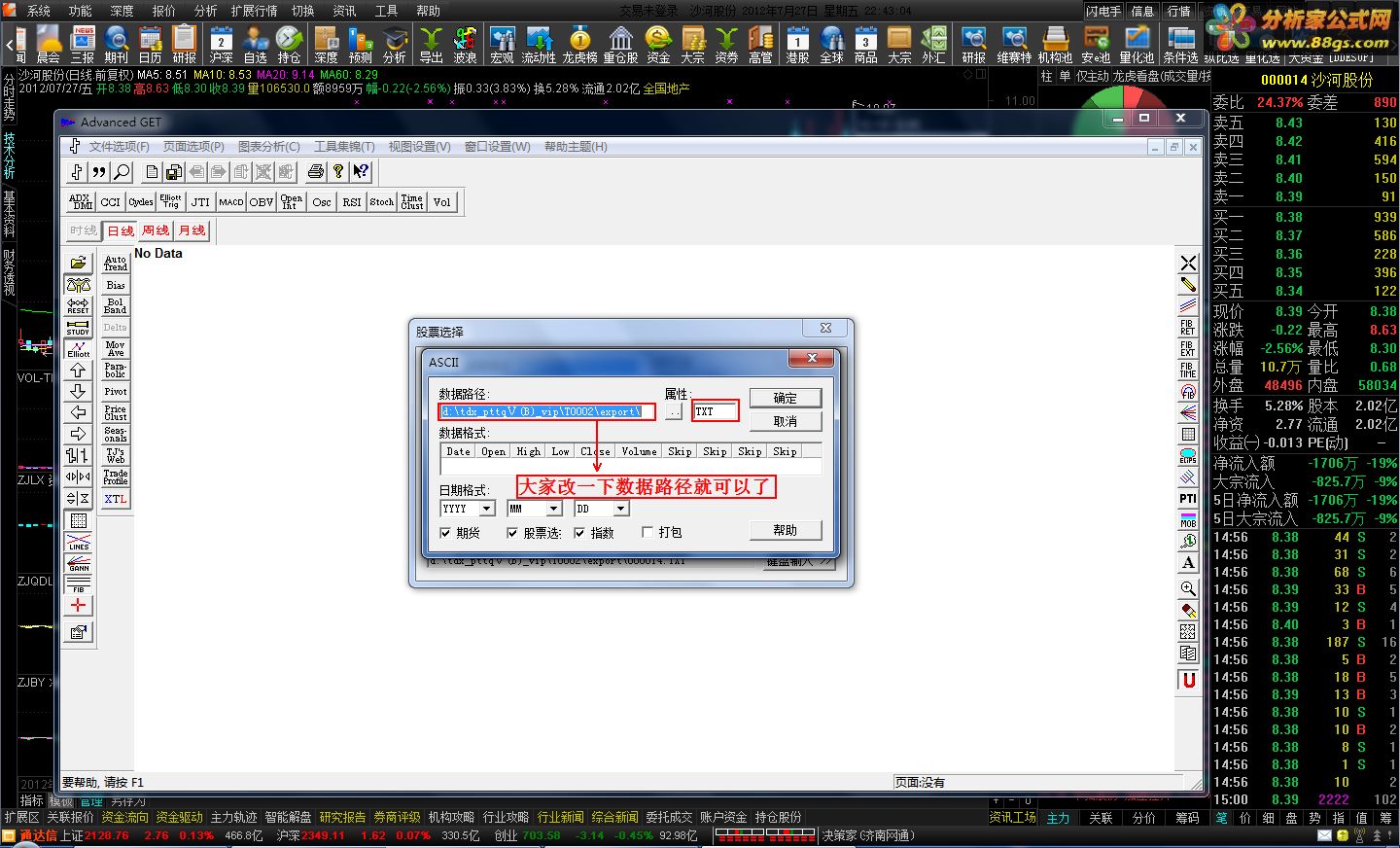Click the print icon in Advanced GET toolbar

pos(316,172)
